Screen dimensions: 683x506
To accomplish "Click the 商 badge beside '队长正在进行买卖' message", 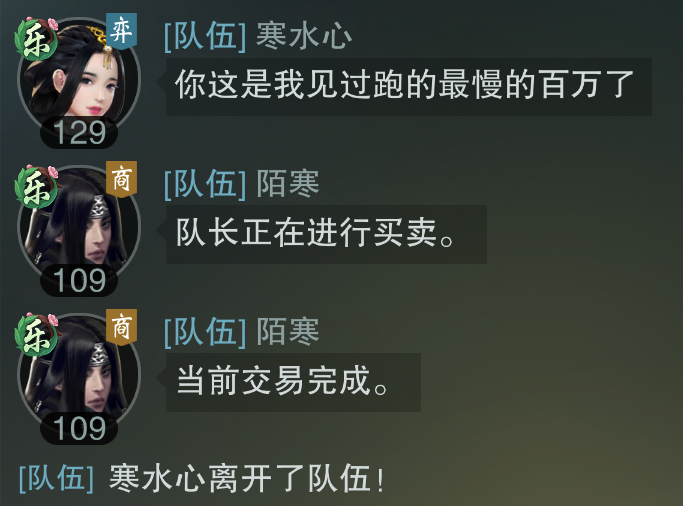I will tap(122, 179).
